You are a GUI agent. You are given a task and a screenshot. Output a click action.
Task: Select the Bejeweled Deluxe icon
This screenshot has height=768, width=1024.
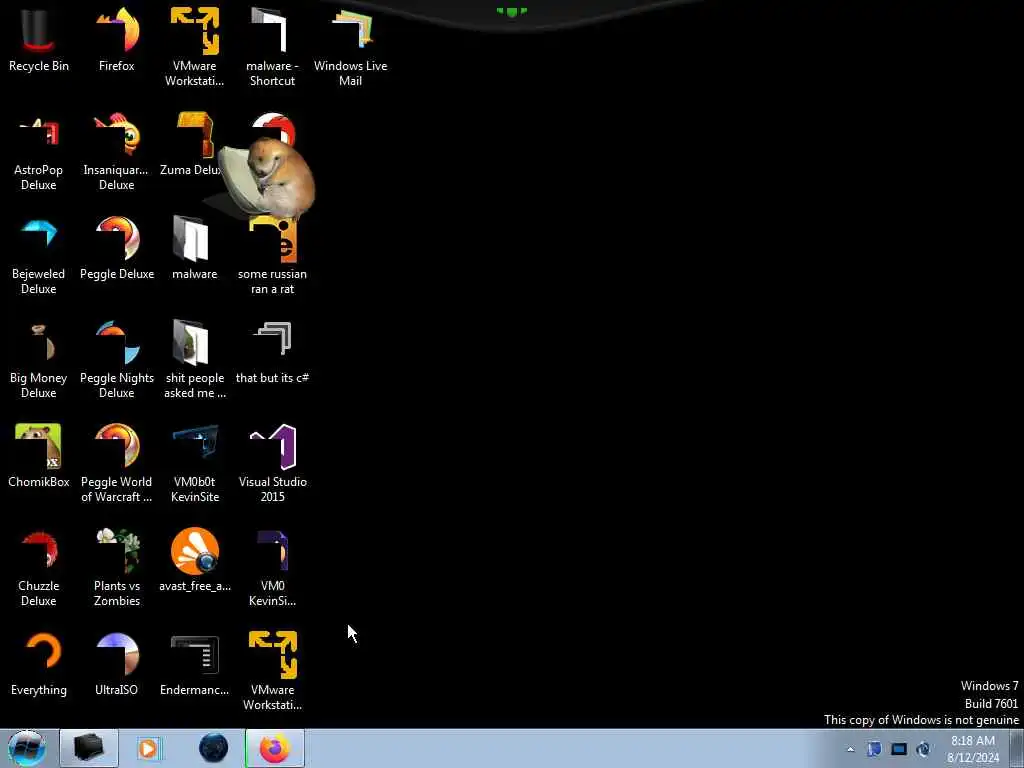tap(39, 256)
